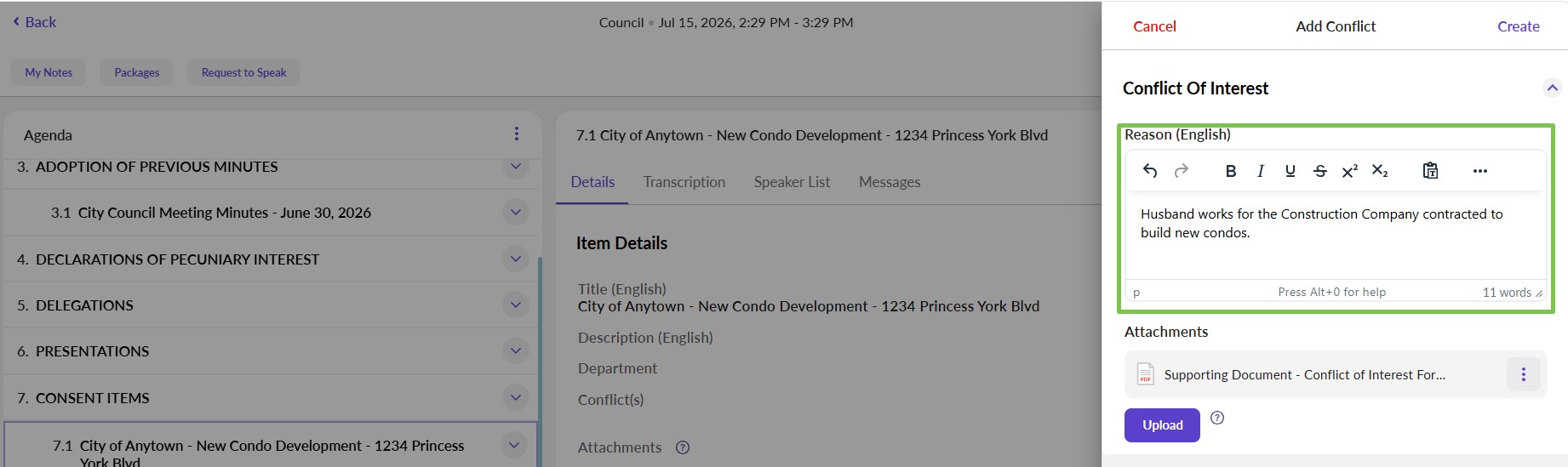Collapse the Conflict Of Interest section

(1552, 88)
